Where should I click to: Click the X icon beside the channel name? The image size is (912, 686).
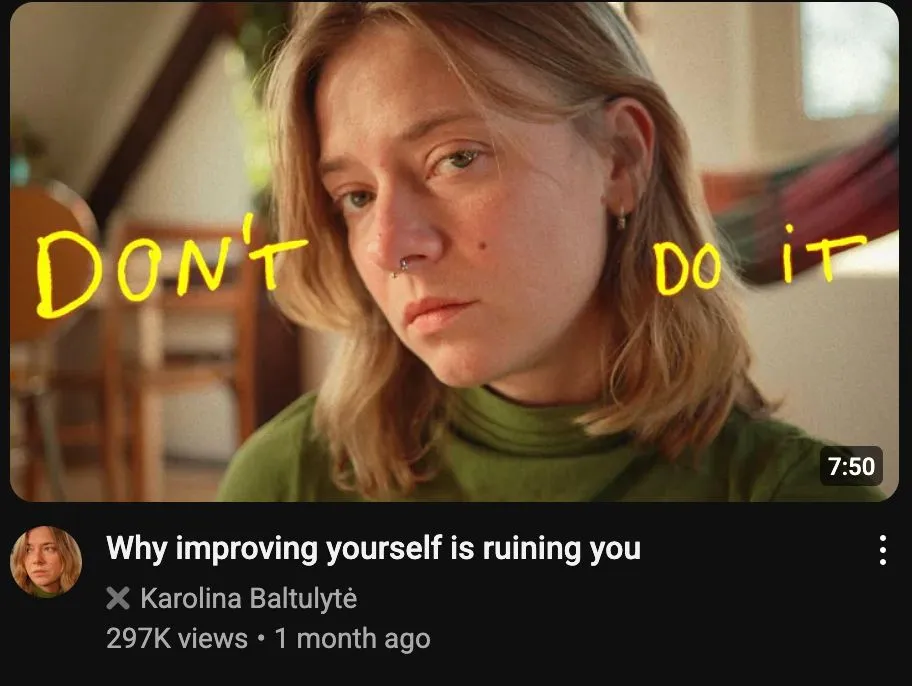(118, 598)
